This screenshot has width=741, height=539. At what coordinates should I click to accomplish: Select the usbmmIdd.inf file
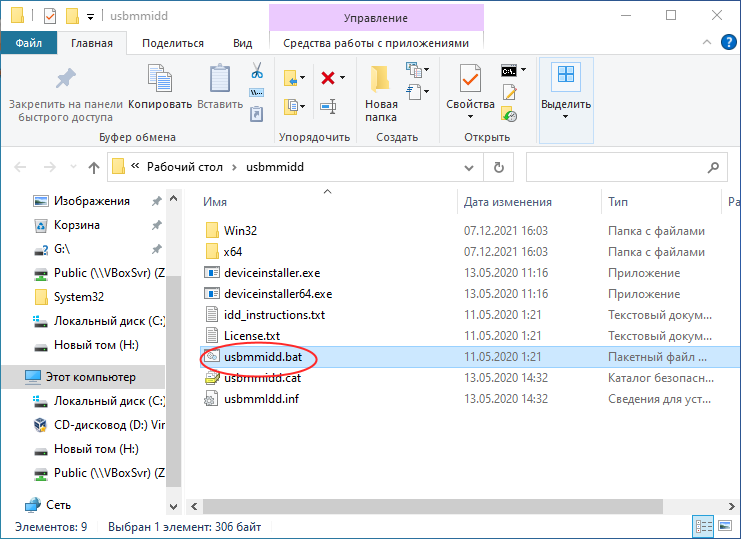(261, 399)
